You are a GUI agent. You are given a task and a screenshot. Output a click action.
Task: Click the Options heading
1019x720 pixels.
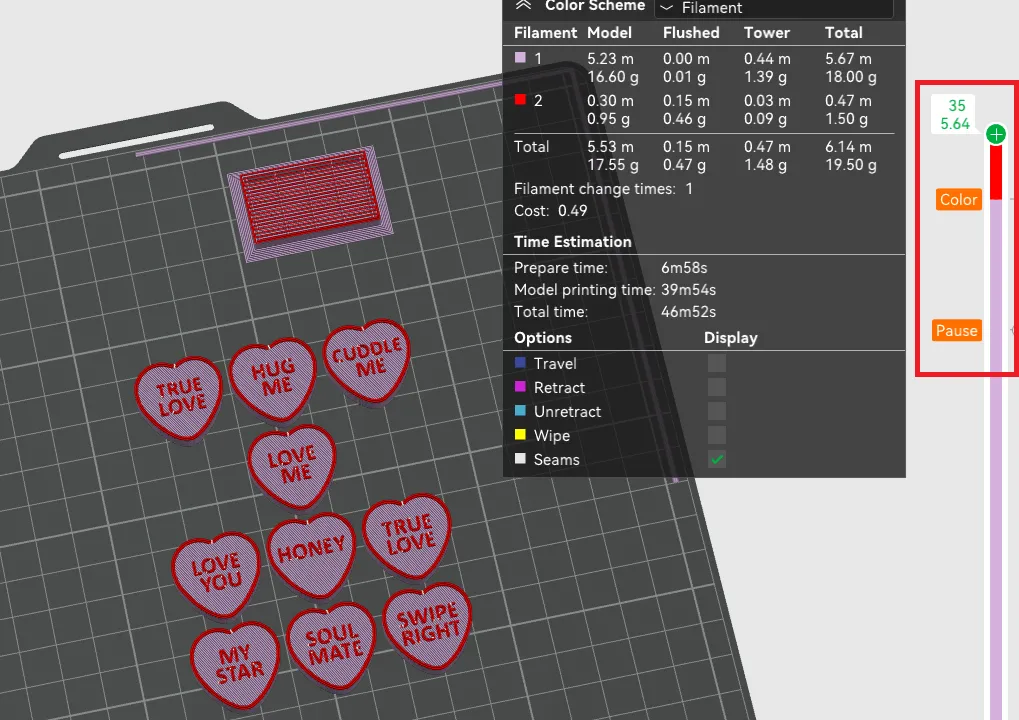pos(543,338)
